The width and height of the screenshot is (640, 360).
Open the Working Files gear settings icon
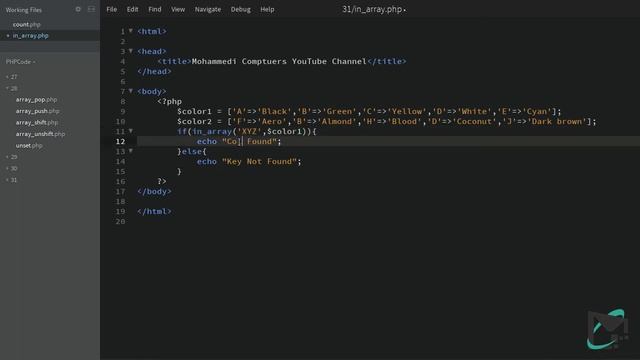click(78, 9)
